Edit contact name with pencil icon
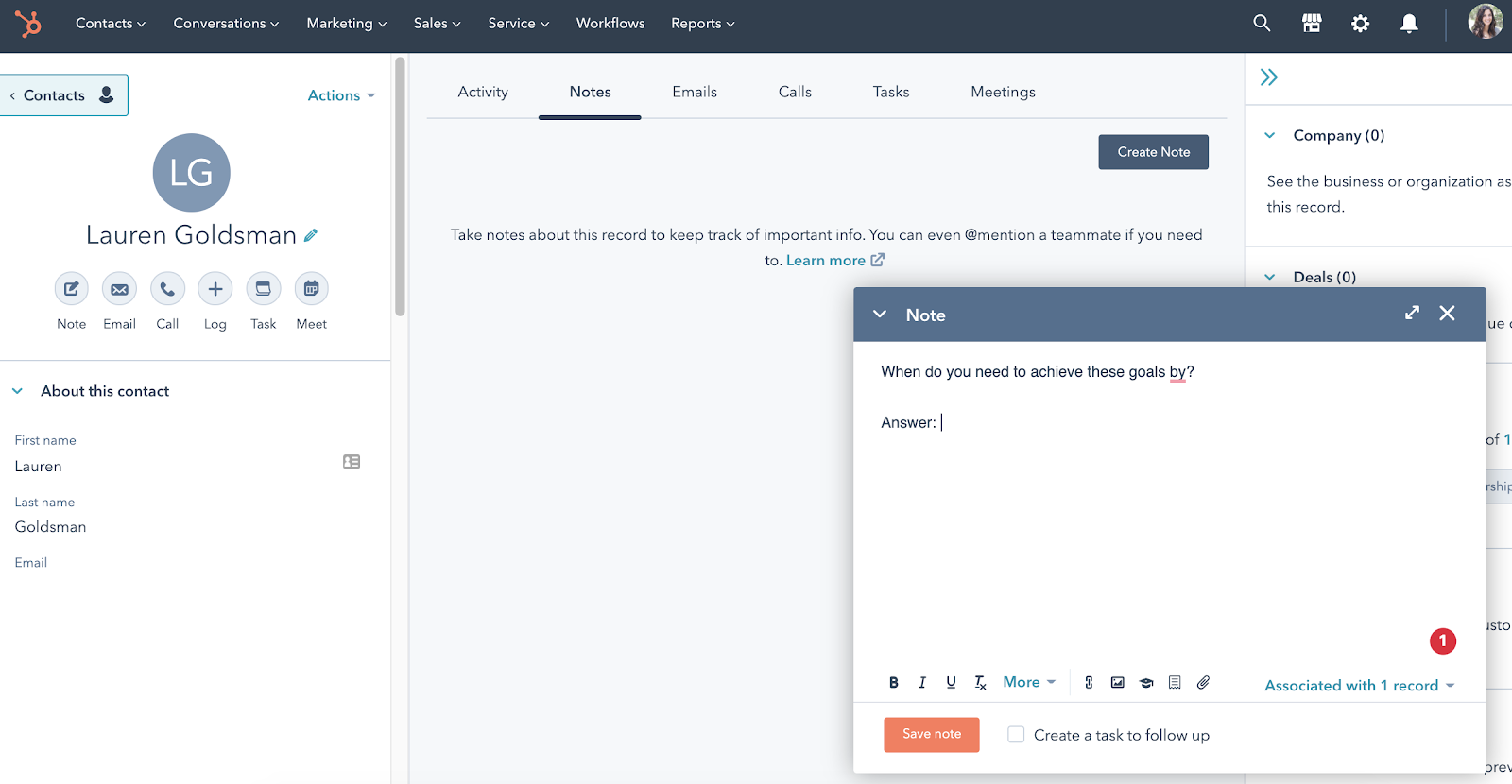Screen dimensions: 1512x784 tap(311, 235)
